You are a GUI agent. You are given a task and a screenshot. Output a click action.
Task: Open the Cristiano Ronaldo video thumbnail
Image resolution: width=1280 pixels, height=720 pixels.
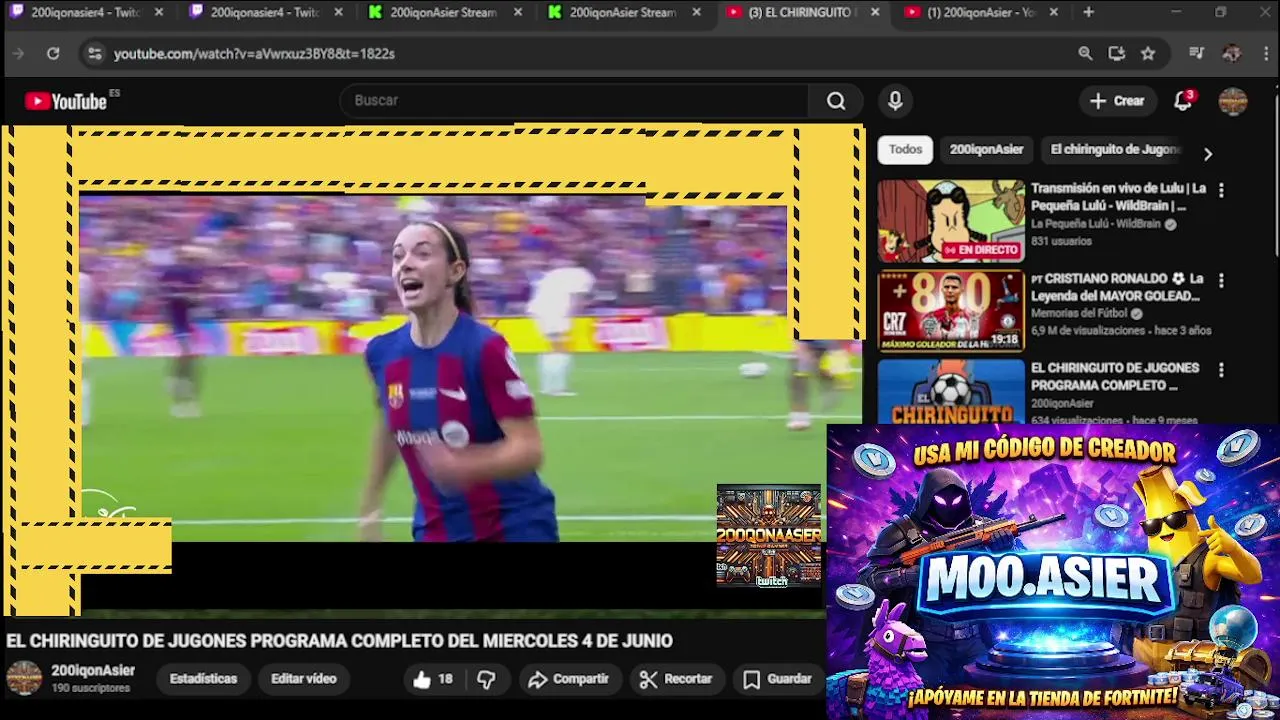coord(951,311)
